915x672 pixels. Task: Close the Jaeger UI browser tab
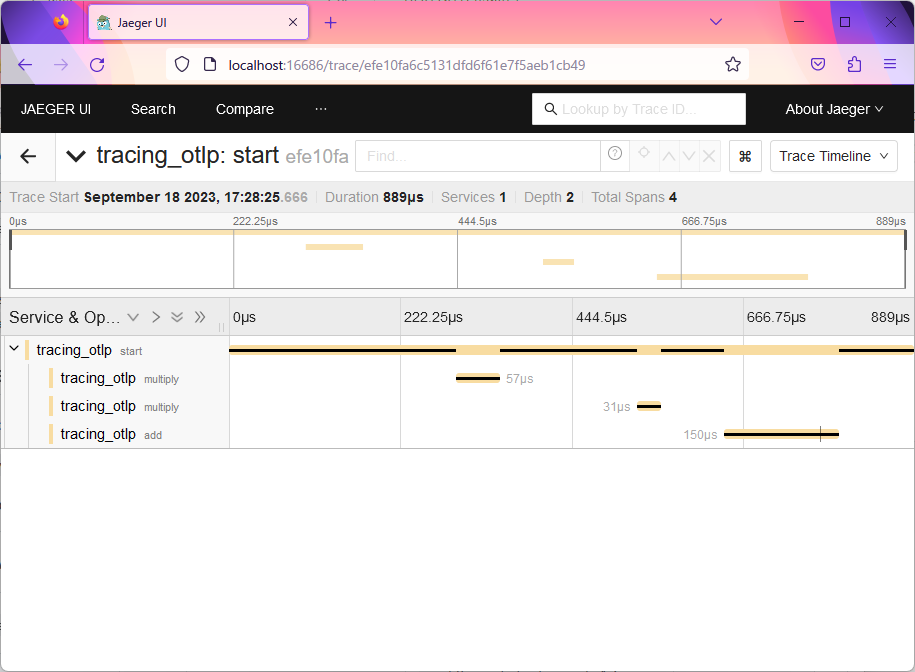point(293,22)
